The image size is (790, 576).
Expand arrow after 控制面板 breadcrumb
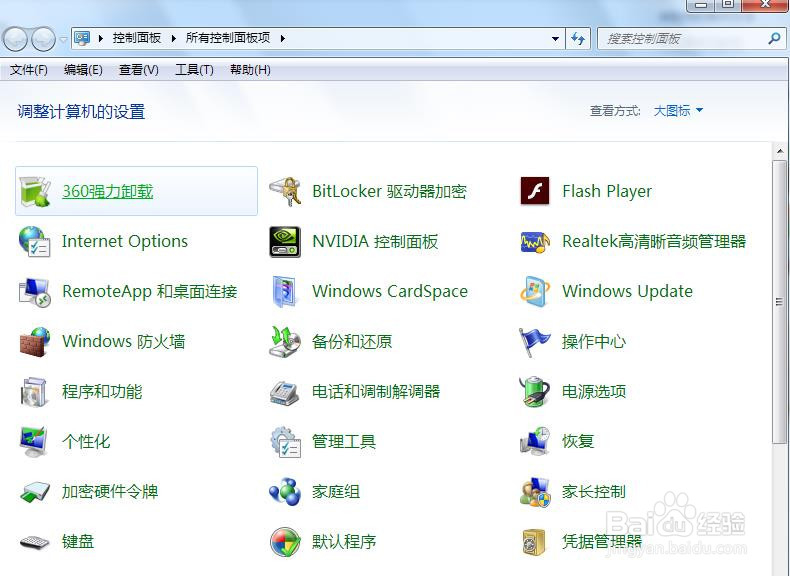click(174, 38)
